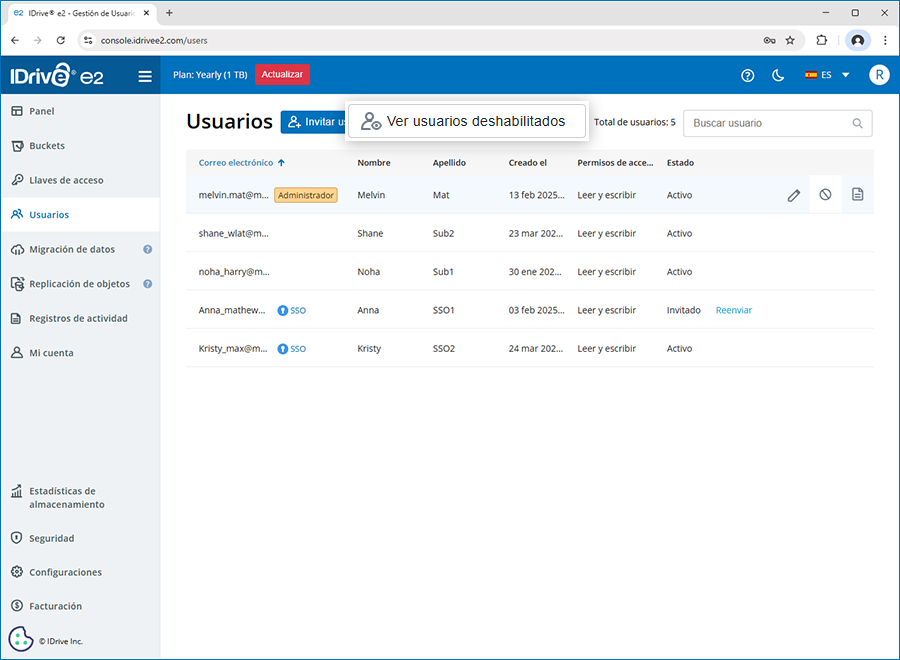Click the disable user icon for Melvin
The width and height of the screenshot is (900, 660).
(825, 195)
